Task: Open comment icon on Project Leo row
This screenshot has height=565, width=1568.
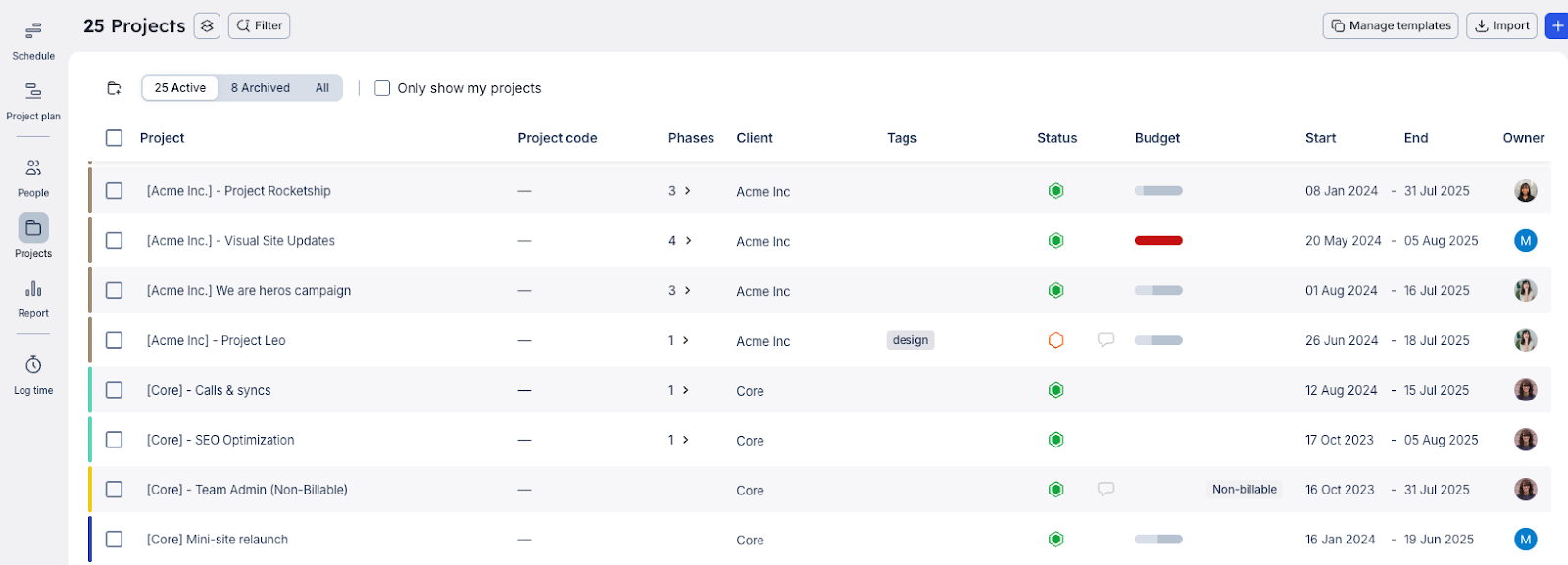Action: (x=1105, y=340)
